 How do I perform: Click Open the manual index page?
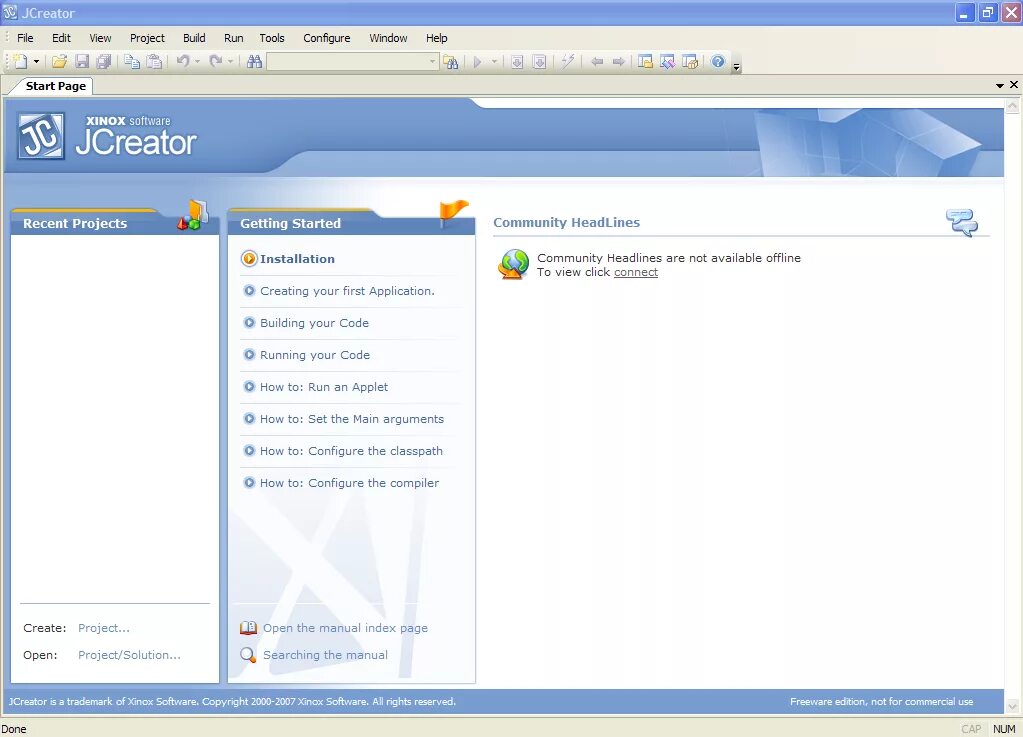345,628
